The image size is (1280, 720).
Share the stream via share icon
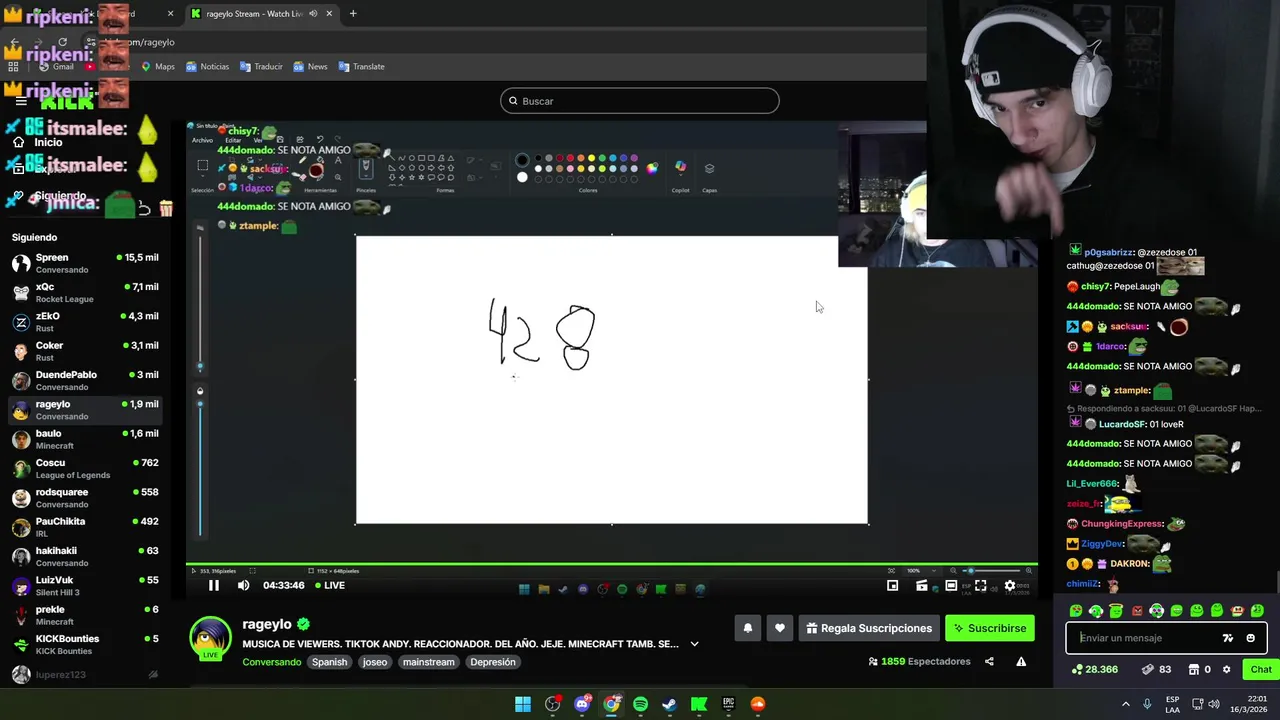pyautogui.click(x=989, y=661)
